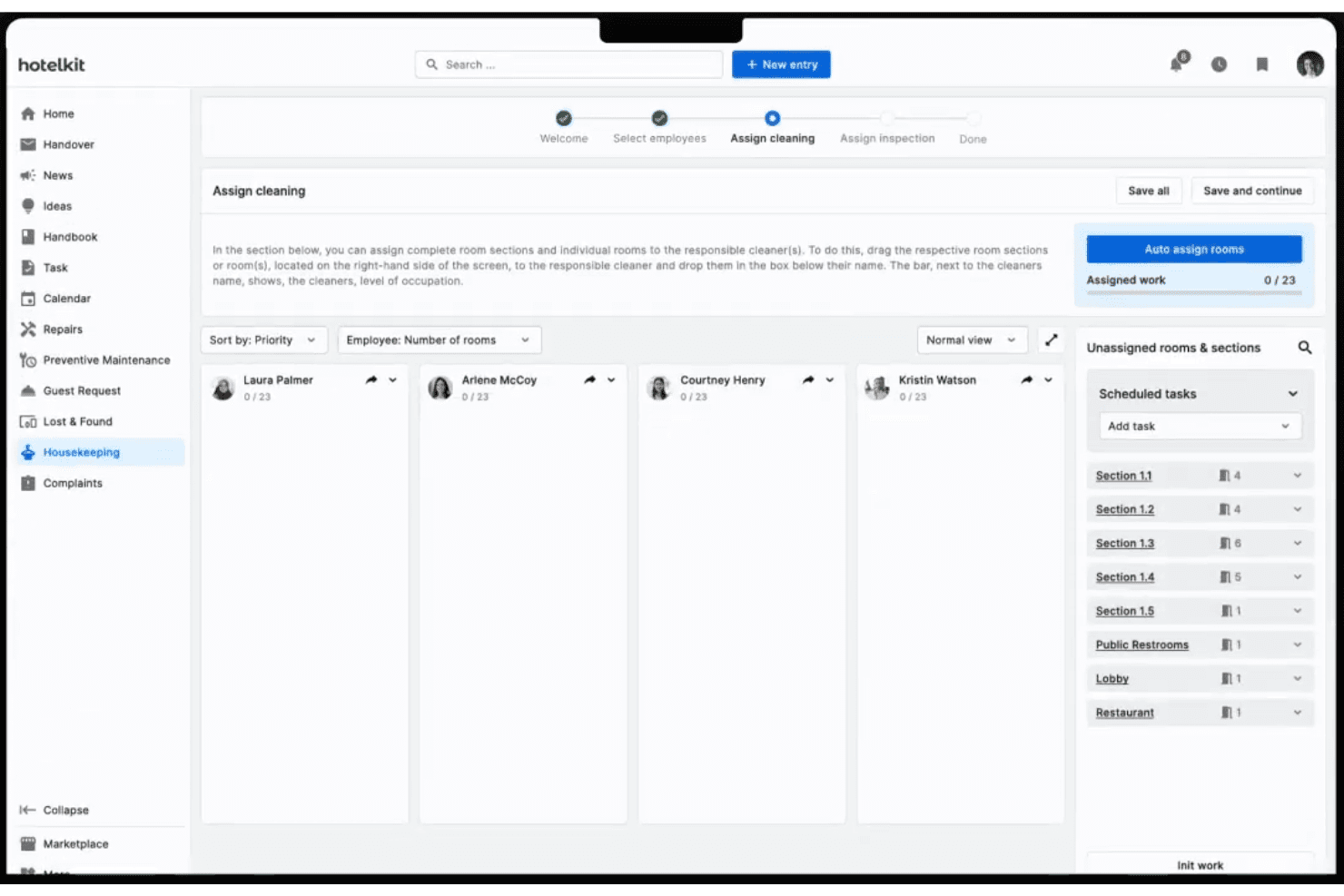Image resolution: width=1344 pixels, height=896 pixels.
Task: Go to the Welcome step
Action: click(x=564, y=127)
